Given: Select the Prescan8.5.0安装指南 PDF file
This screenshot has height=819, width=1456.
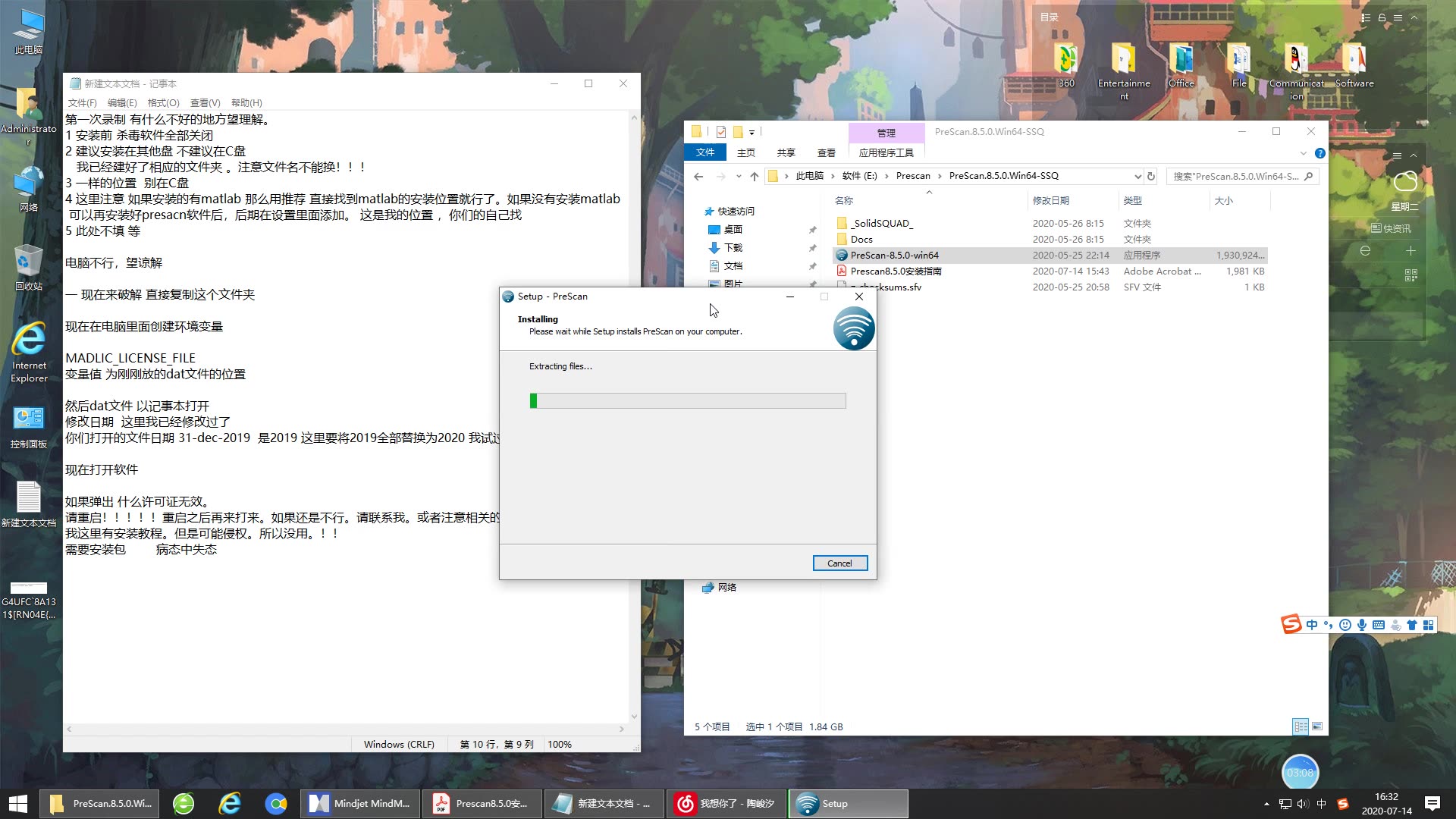Looking at the screenshot, I should pos(1050,271).
